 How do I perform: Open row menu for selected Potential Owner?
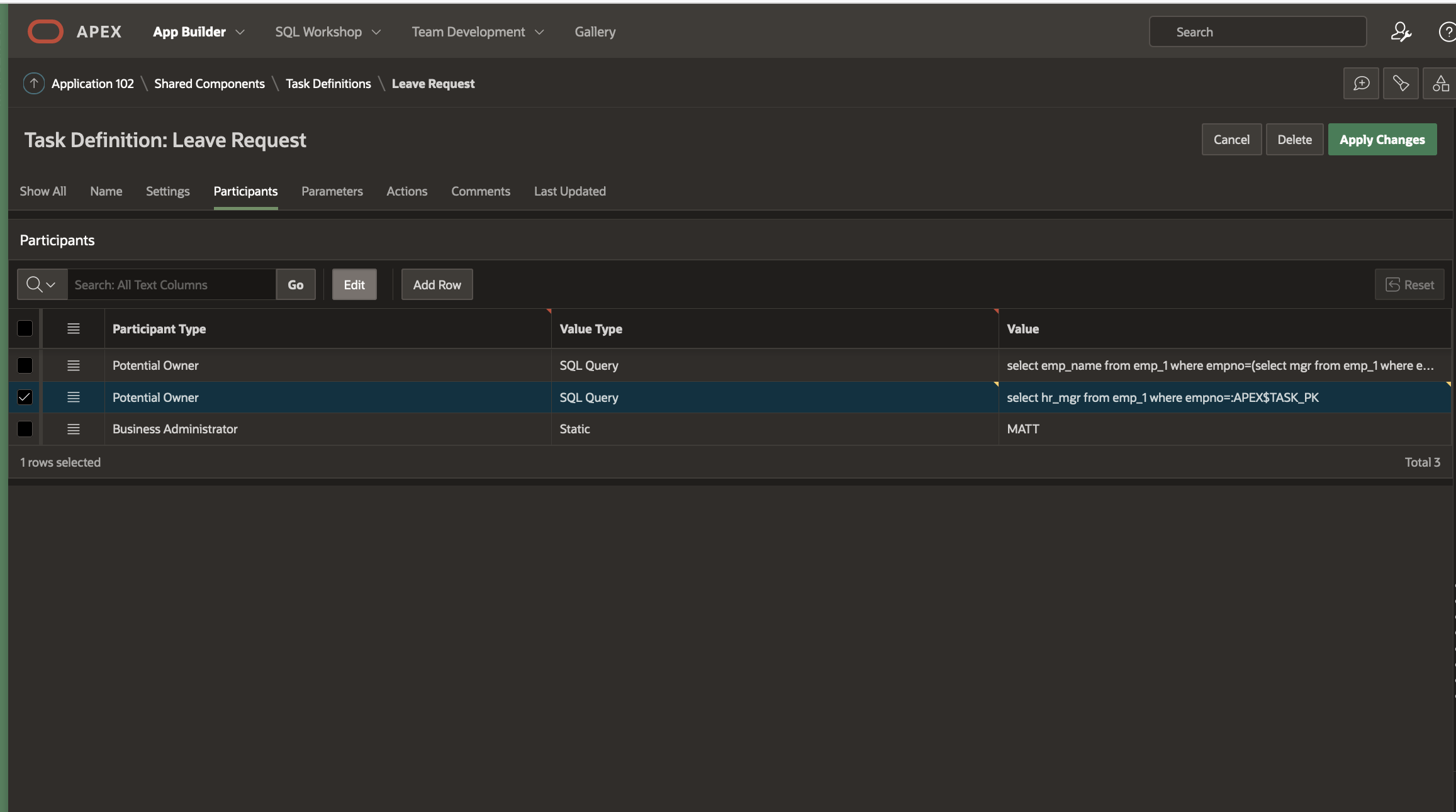tap(73, 397)
